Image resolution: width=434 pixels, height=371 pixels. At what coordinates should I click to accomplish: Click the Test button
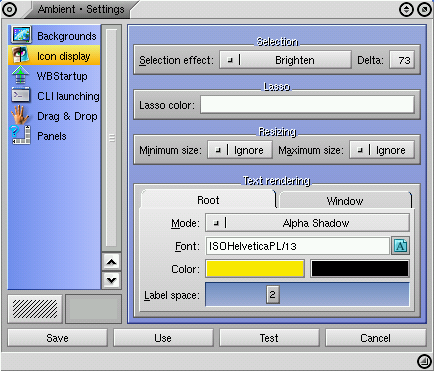pos(269,338)
